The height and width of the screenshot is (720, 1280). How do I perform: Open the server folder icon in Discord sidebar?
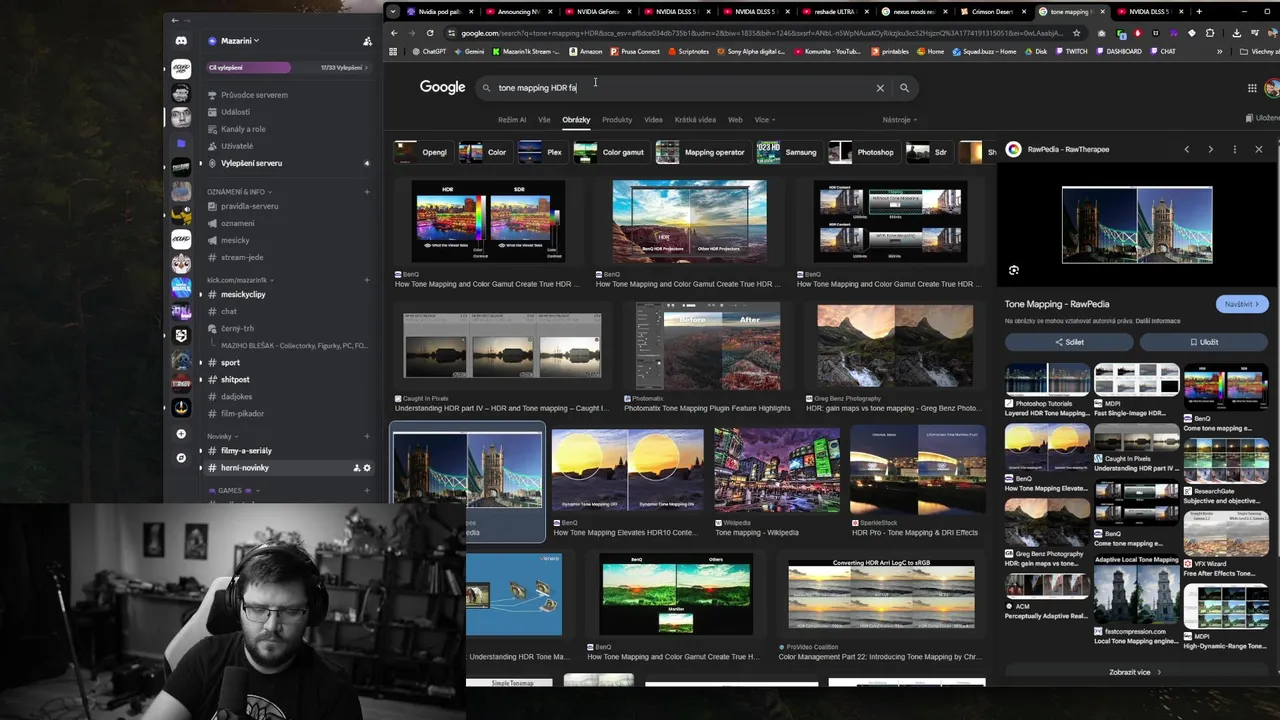(181, 143)
